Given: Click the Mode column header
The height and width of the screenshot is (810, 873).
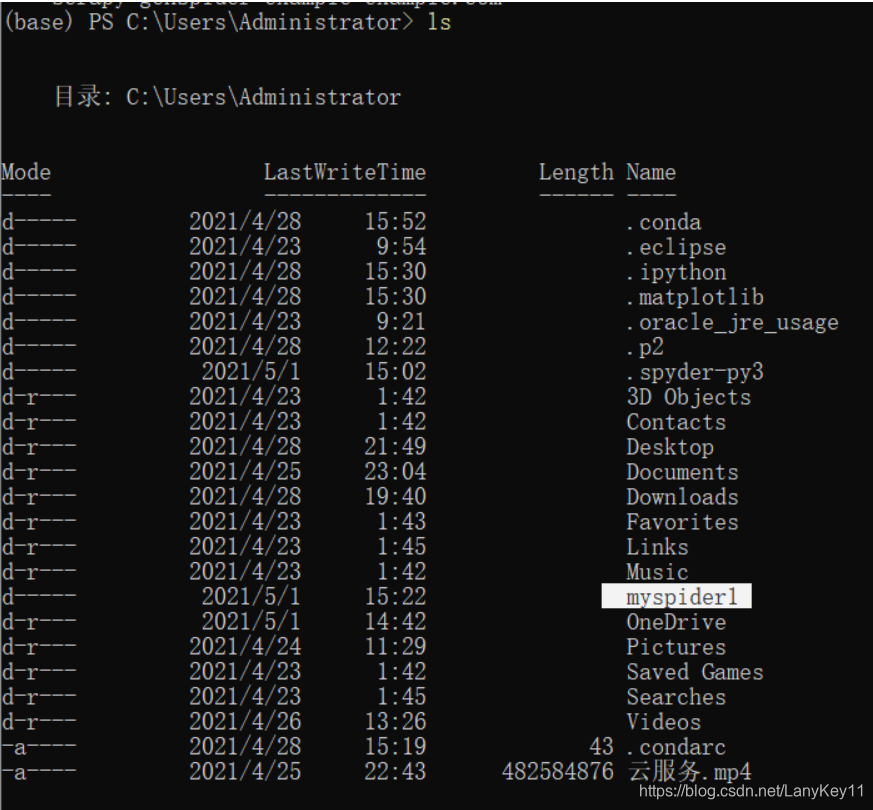Looking at the screenshot, I should (x=26, y=172).
